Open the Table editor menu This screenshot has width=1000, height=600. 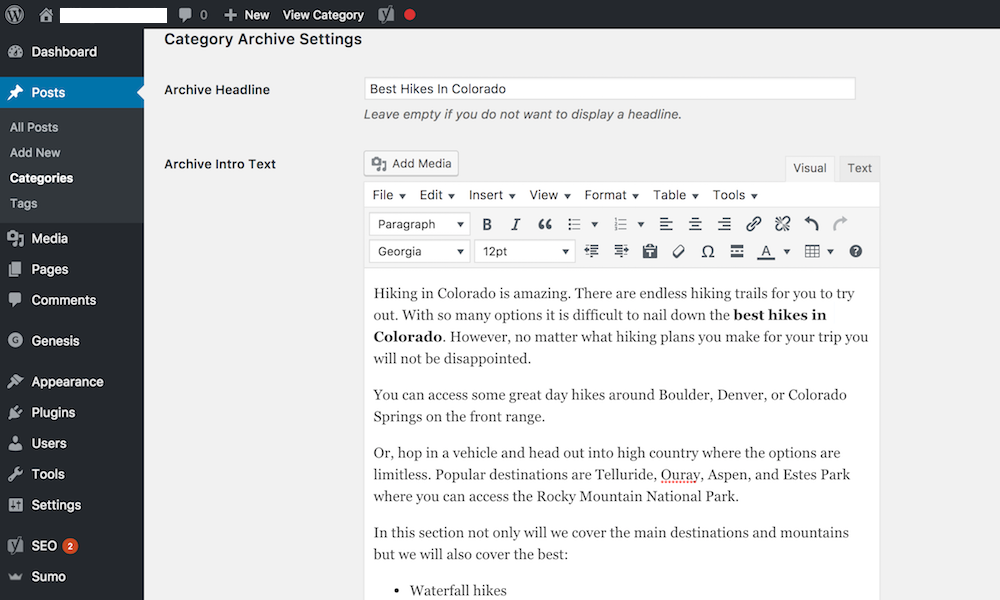tap(675, 195)
